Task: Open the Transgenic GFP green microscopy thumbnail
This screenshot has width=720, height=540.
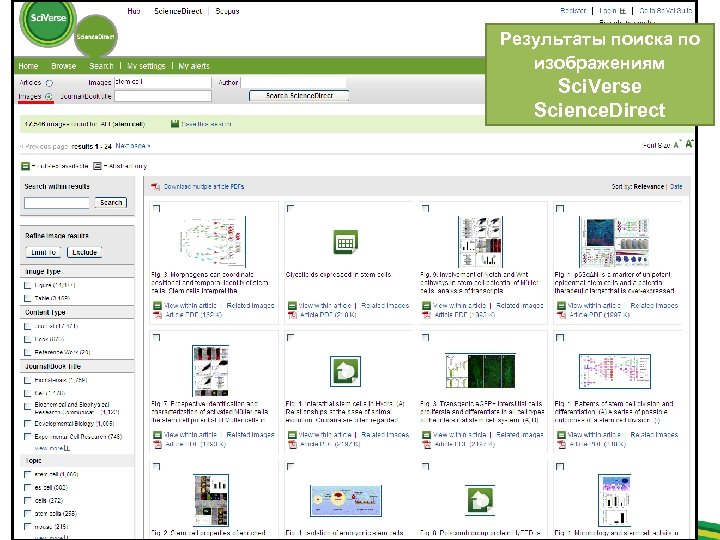Action: click(480, 371)
